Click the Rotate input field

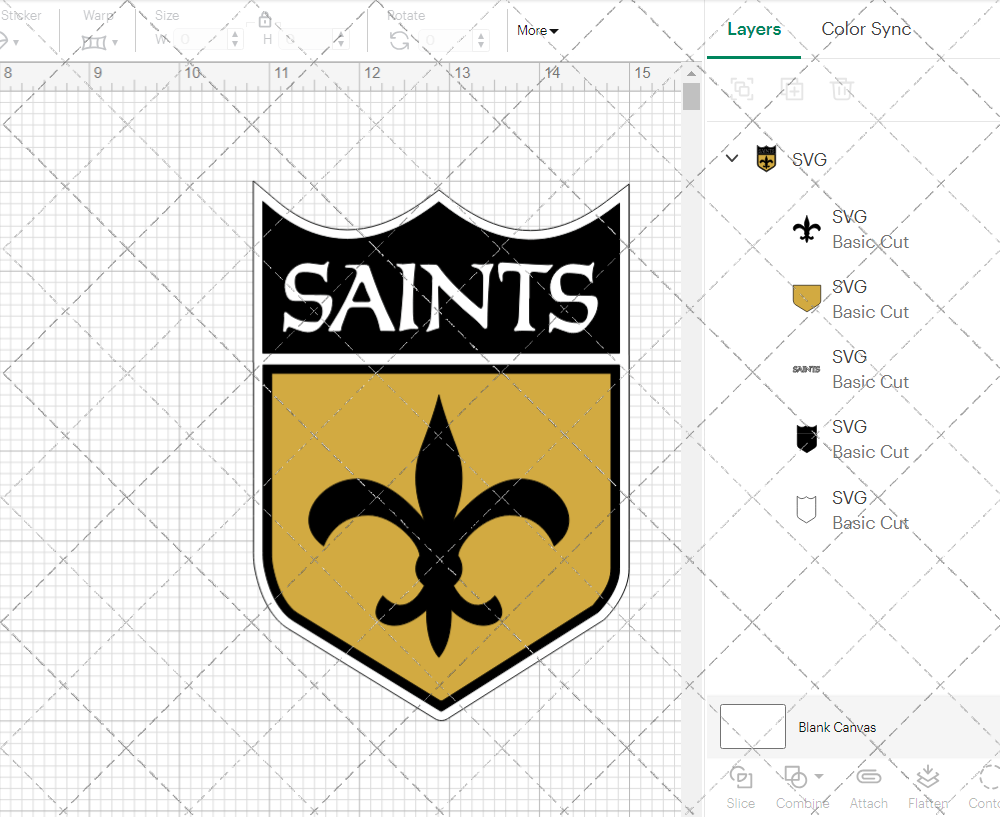click(x=447, y=40)
